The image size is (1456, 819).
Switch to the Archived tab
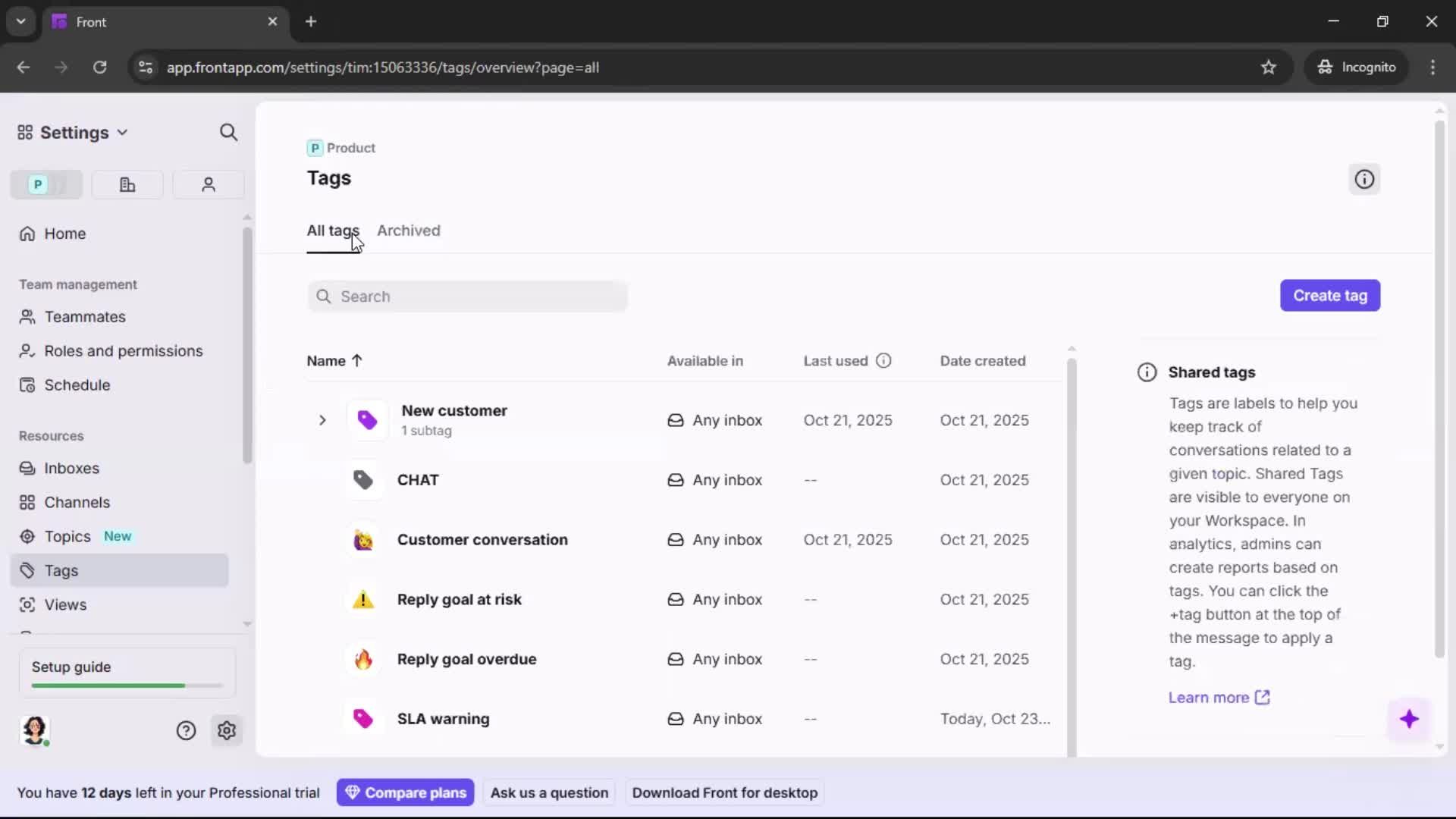(409, 231)
